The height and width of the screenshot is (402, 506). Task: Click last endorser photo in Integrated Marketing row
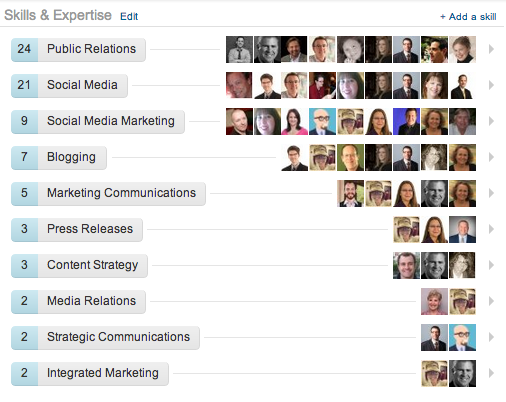(462, 373)
